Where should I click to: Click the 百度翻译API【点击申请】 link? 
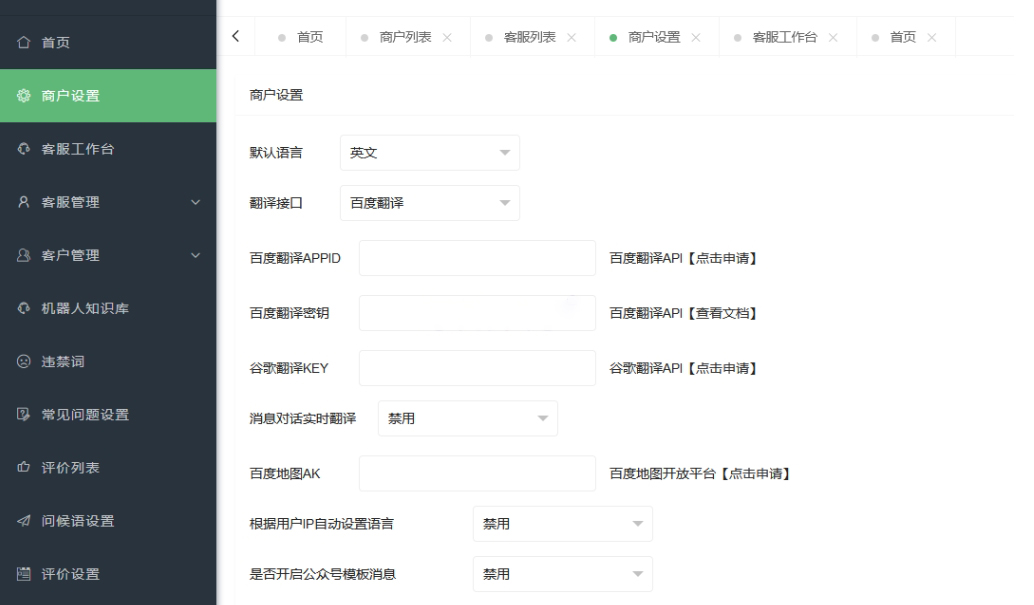point(683,258)
